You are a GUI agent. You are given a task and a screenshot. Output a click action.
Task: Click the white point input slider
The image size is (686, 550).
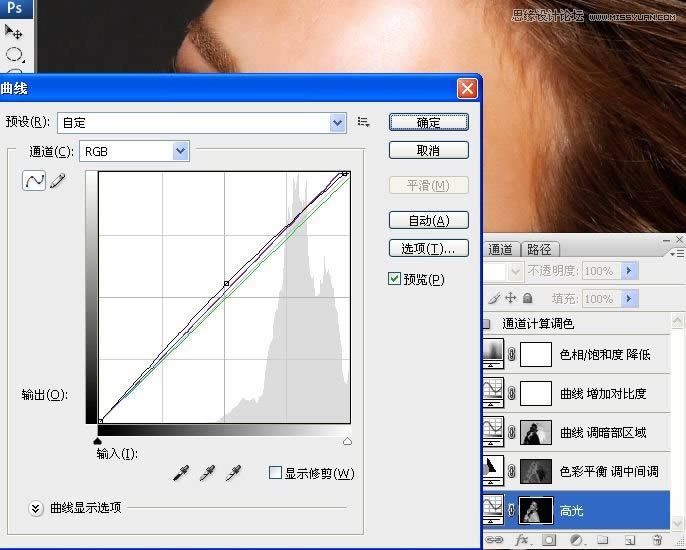(x=347, y=440)
